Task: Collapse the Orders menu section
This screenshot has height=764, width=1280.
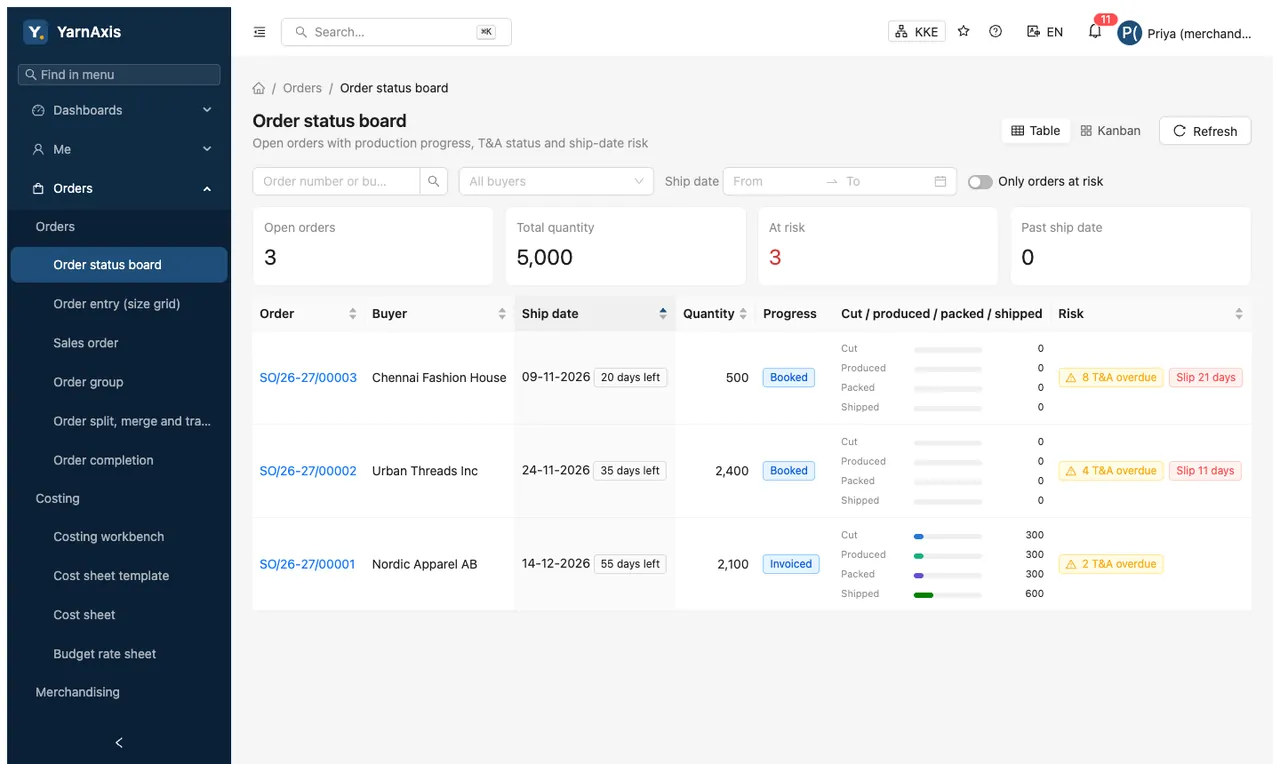Action: tap(119, 188)
